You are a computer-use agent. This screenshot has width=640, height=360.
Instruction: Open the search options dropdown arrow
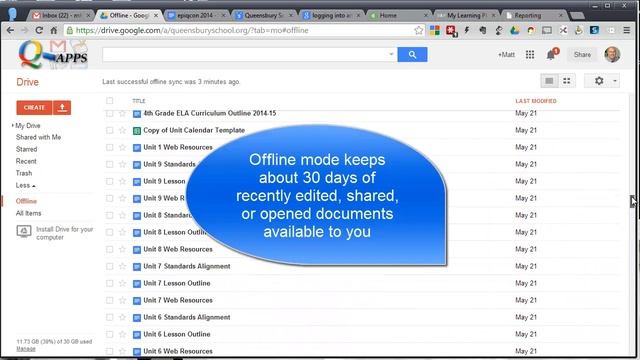pyautogui.click(x=391, y=54)
